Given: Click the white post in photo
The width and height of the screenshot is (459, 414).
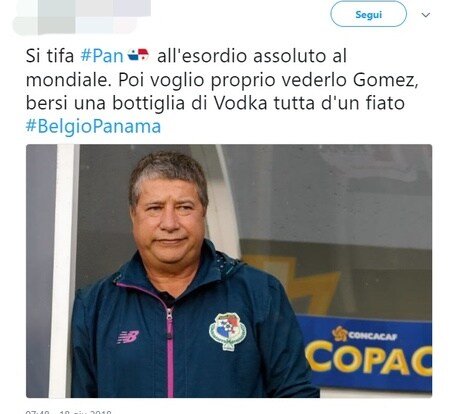Looking at the screenshot, I should click(x=64, y=271).
